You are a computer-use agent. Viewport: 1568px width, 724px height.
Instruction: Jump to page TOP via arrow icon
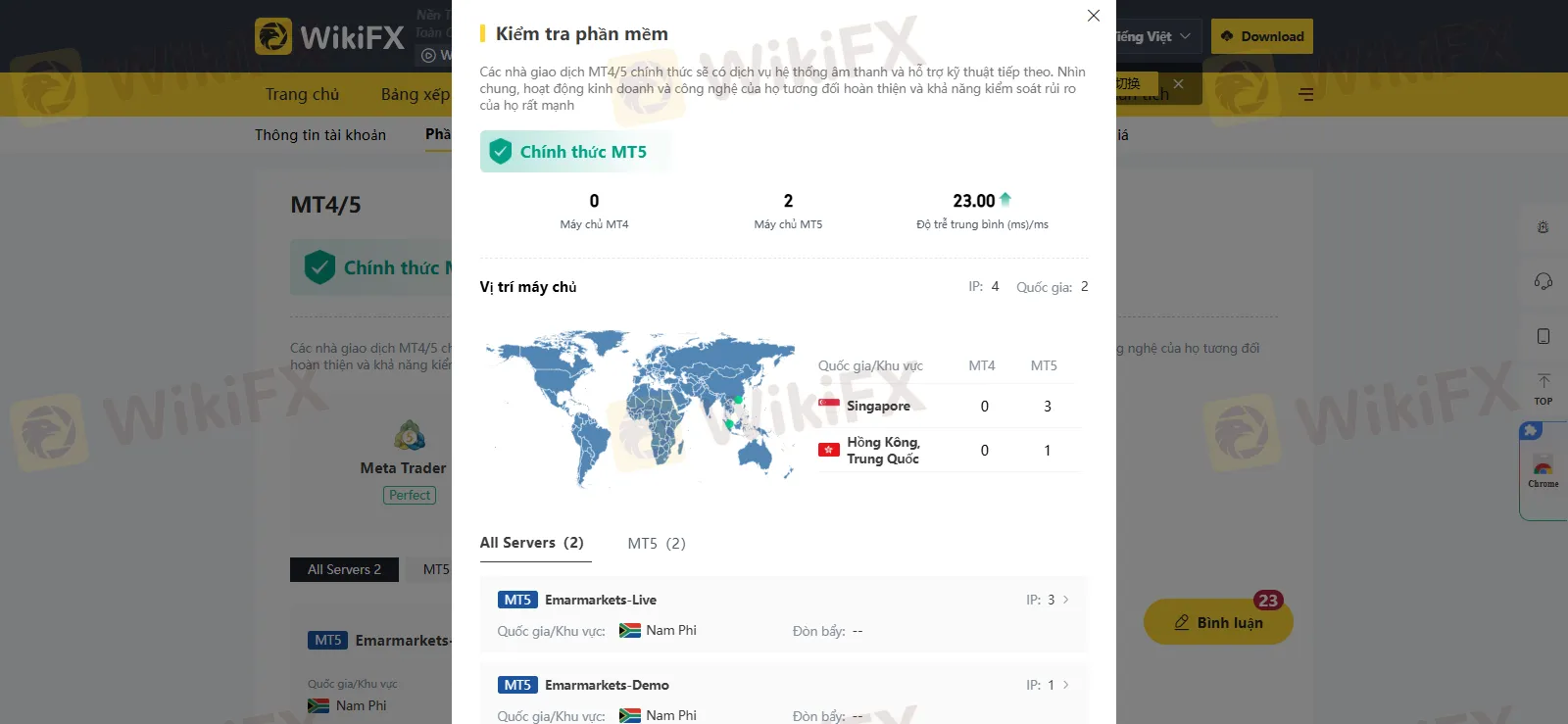(x=1543, y=389)
